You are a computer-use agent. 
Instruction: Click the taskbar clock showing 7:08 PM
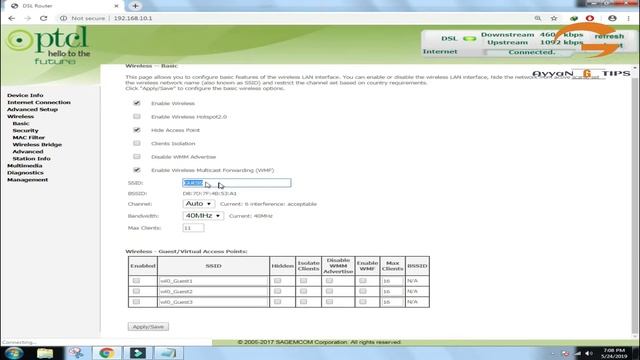pyautogui.click(x=614, y=353)
